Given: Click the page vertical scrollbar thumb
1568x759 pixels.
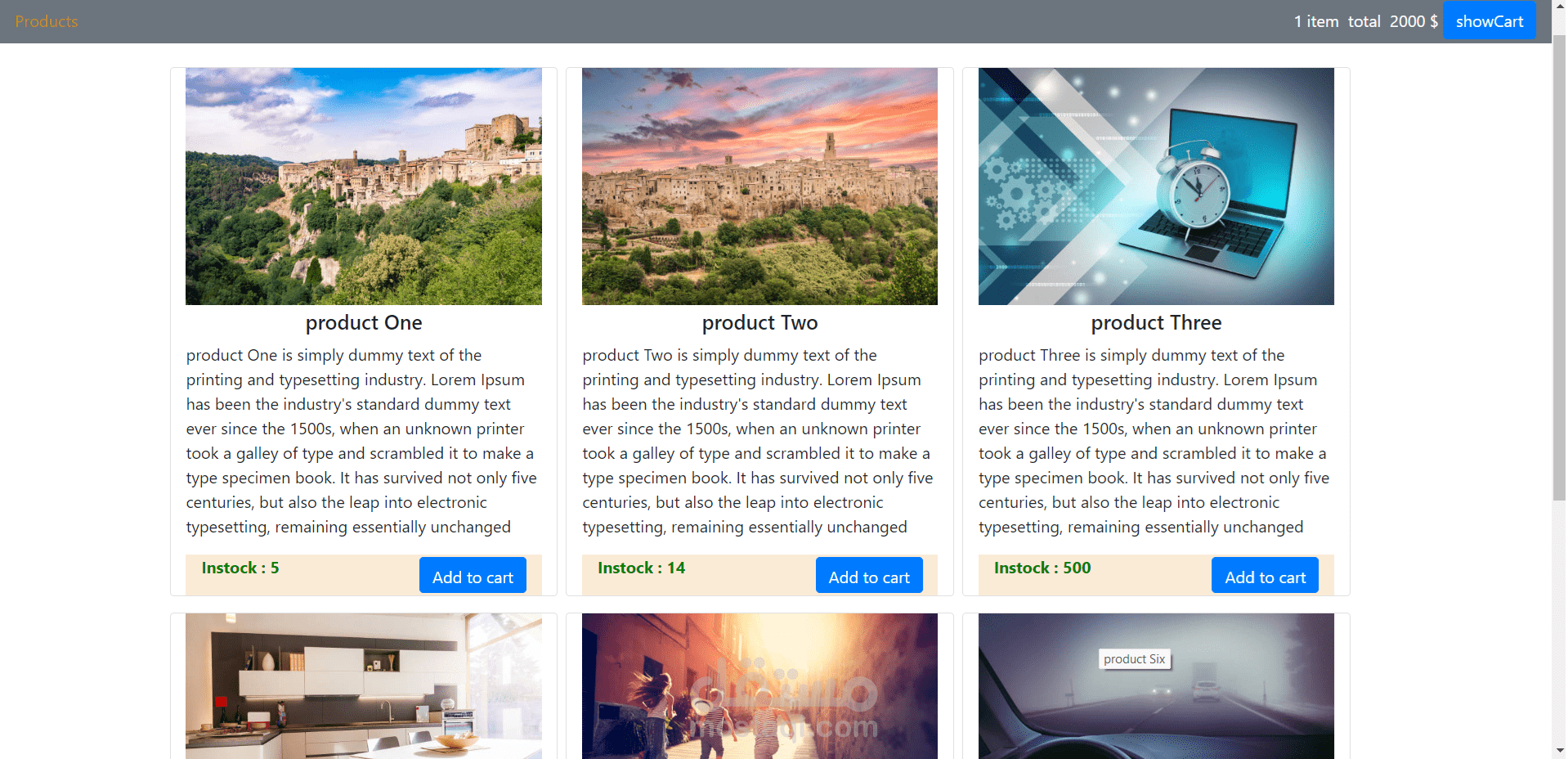Looking at the screenshot, I should coord(1559,266).
